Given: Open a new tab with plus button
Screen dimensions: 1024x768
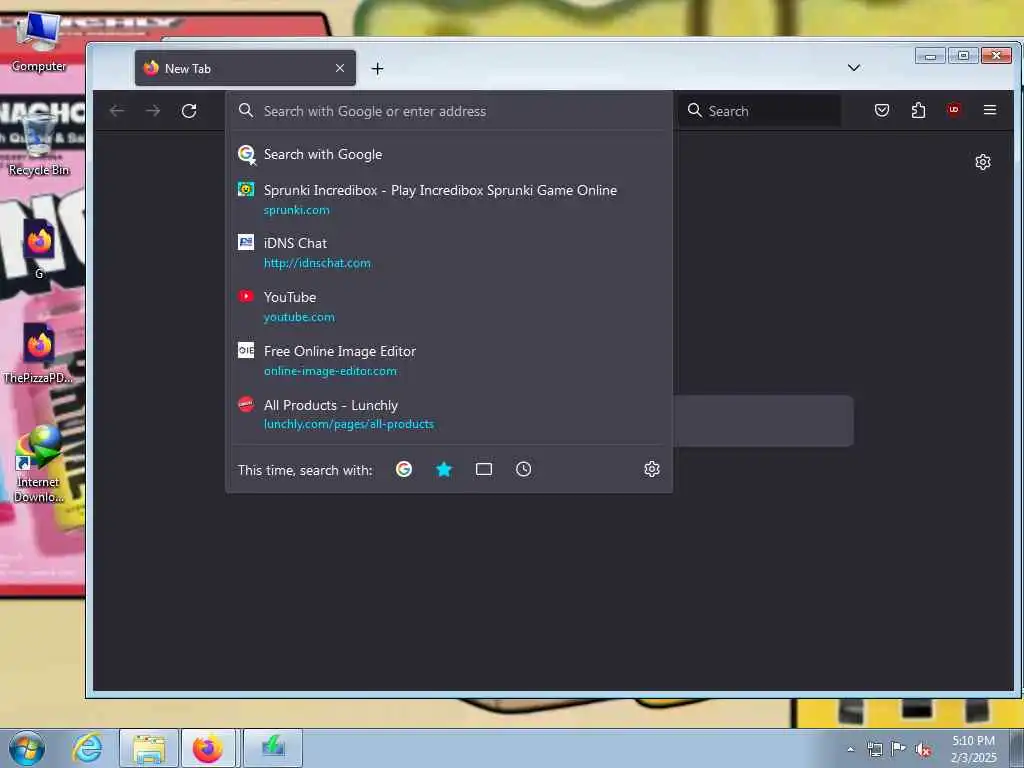Looking at the screenshot, I should point(377,69).
